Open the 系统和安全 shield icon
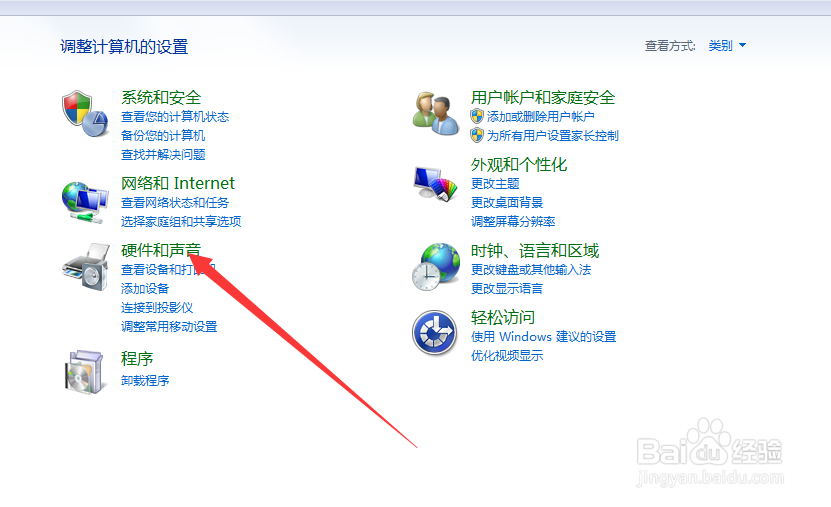The height and width of the screenshot is (507, 831). pyautogui.click(x=85, y=113)
